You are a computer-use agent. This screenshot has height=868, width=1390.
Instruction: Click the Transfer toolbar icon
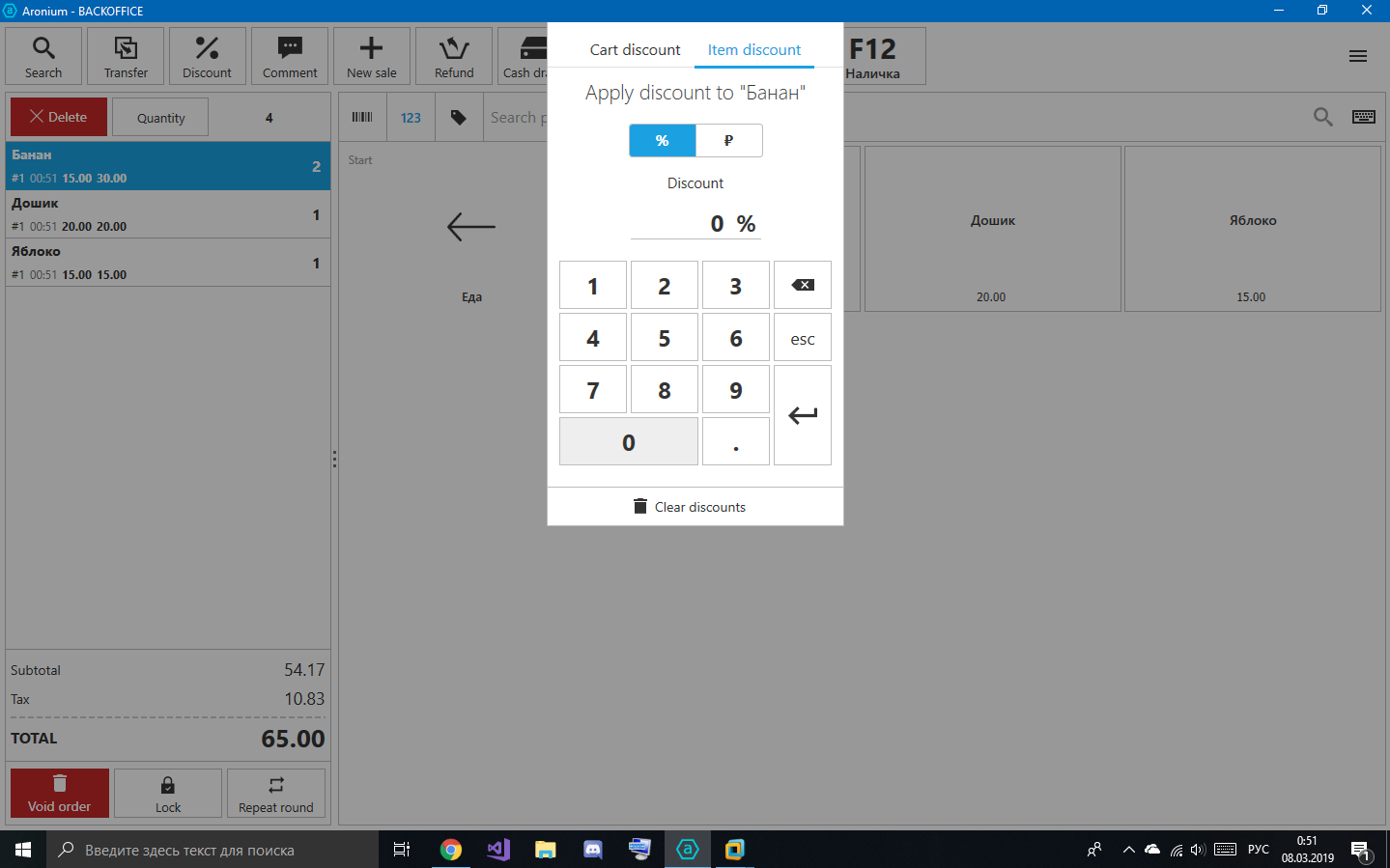[126, 57]
